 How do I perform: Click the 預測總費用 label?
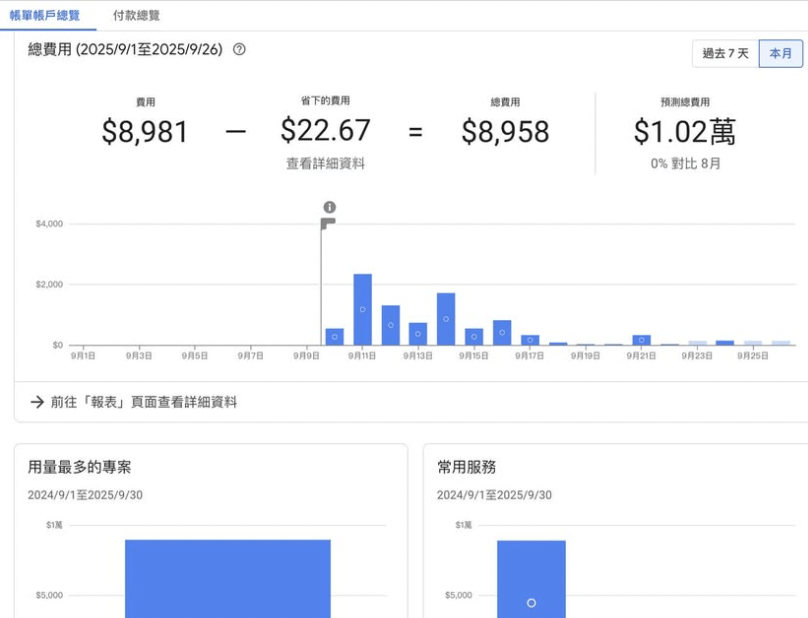coord(685,102)
